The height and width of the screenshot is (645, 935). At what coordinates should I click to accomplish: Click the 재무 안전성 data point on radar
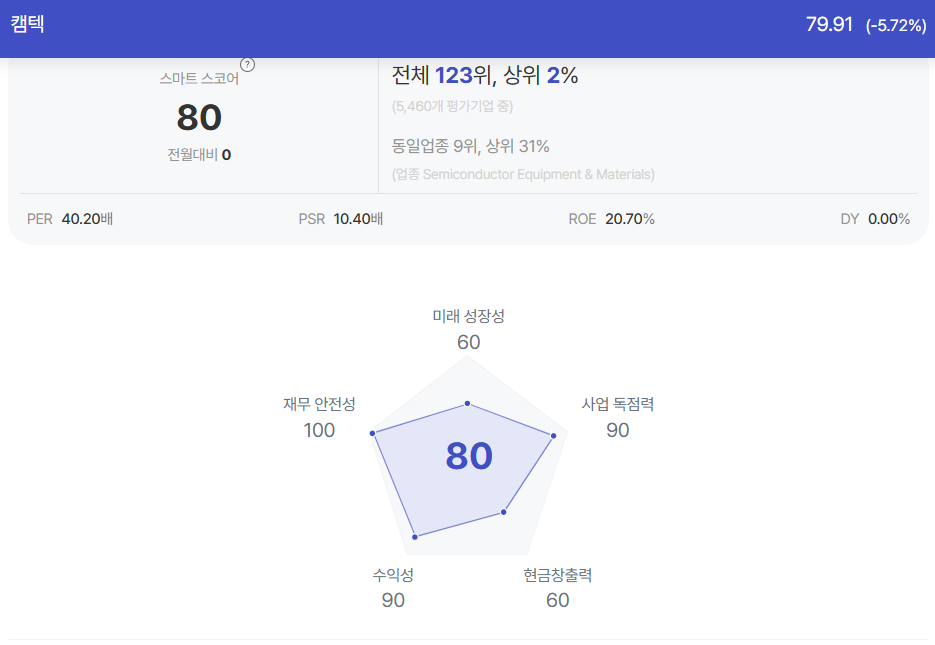[373, 433]
